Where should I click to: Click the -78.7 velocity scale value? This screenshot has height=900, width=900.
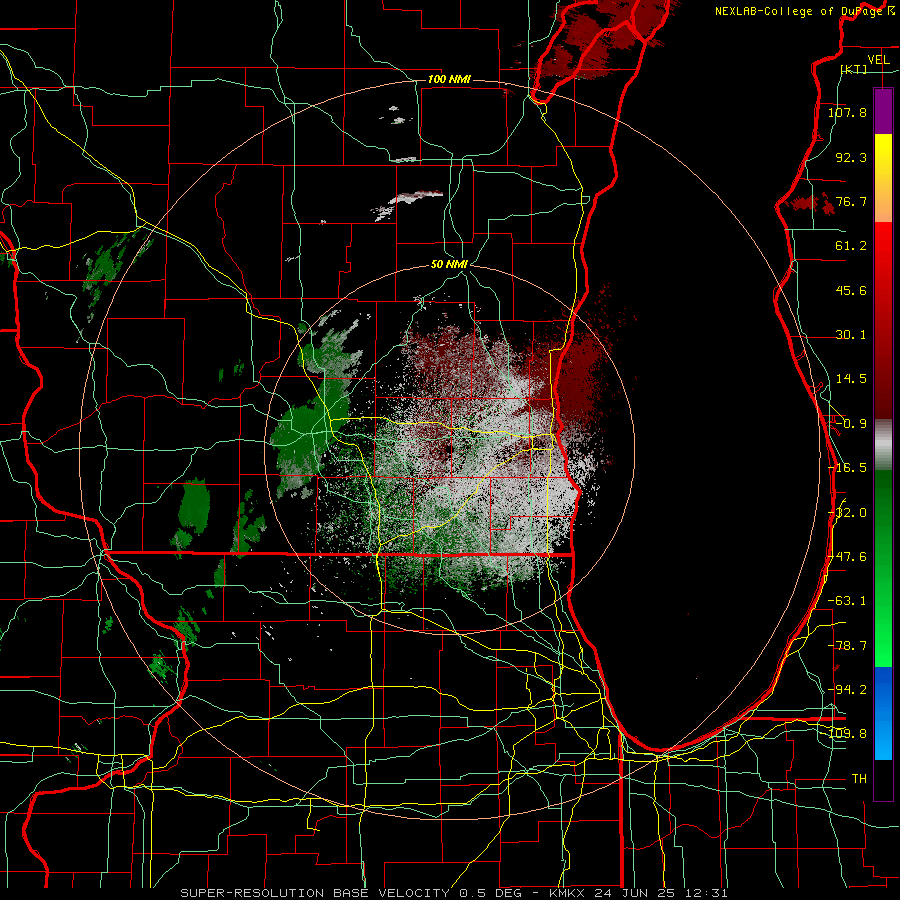tap(847, 646)
